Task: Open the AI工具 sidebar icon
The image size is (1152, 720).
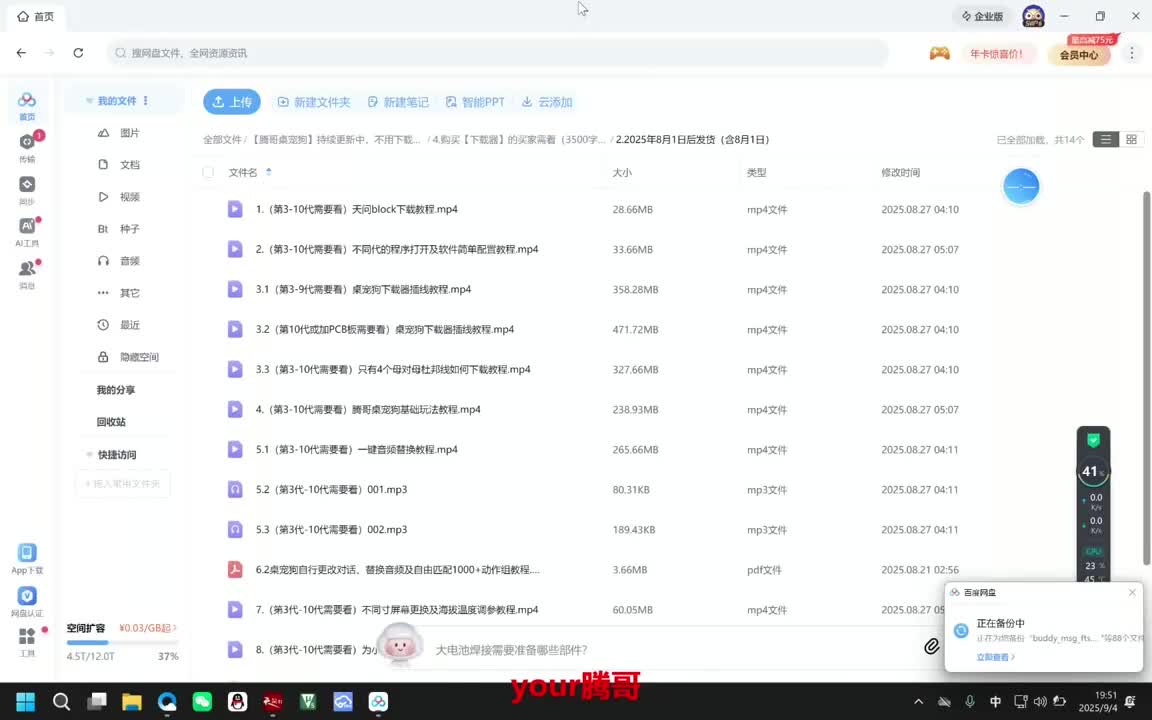Action: (27, 231)
